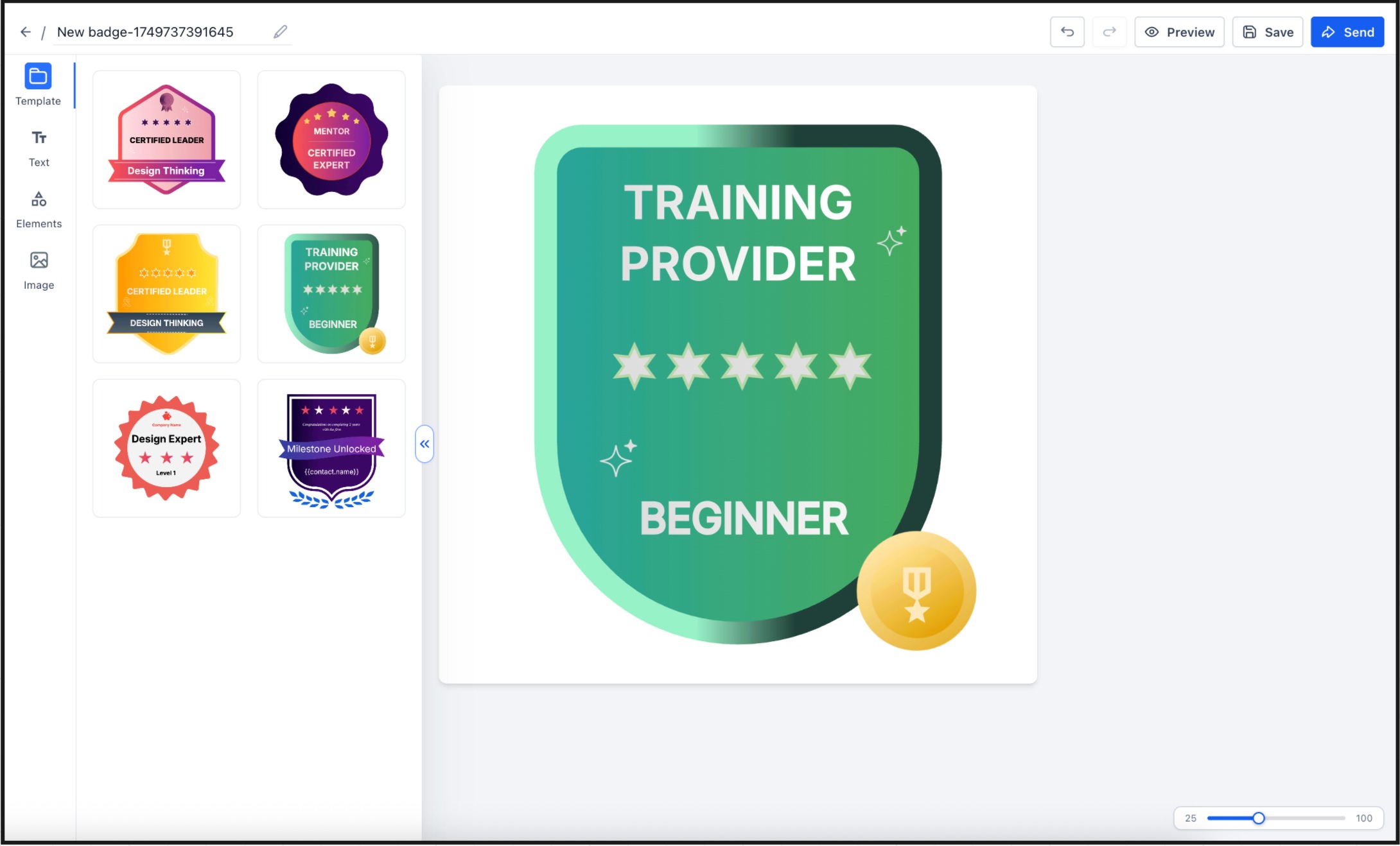Click the redo arrow button

1109,32
